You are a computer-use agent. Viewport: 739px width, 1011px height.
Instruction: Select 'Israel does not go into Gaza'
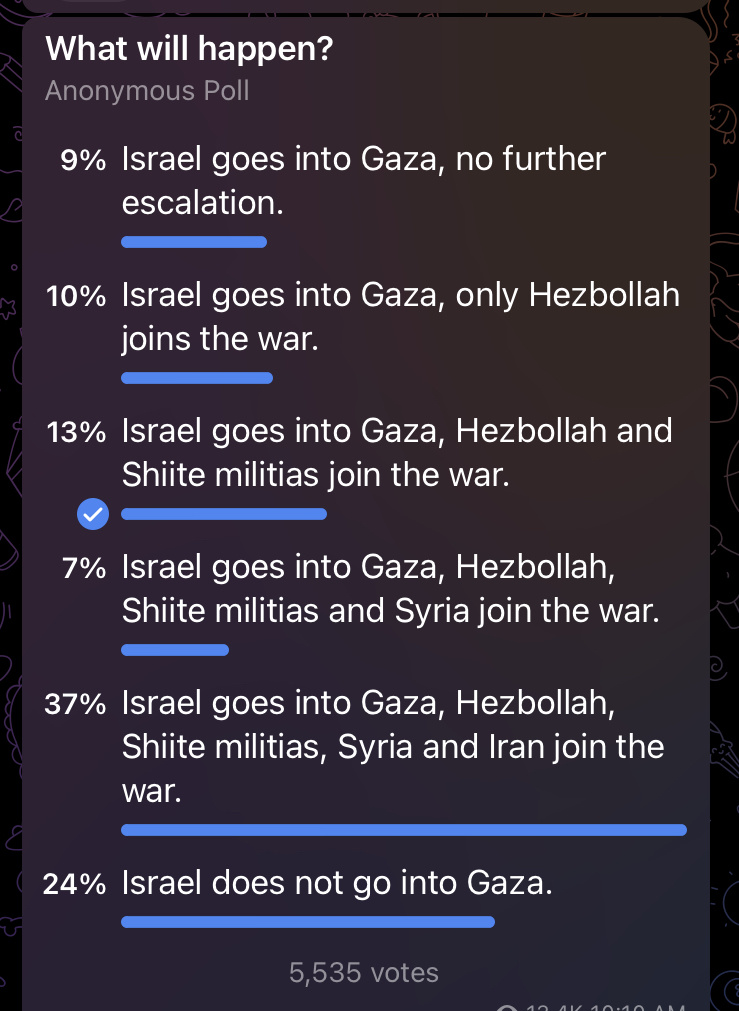337,883
